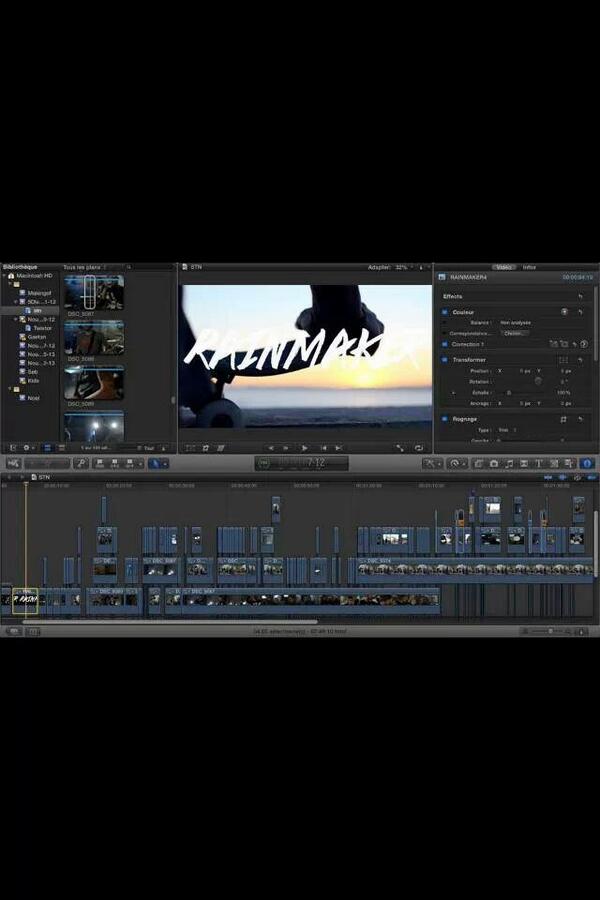600x900 pixels.
Task: Open the Tout clip duration dropdown
Action: pyautogui.click(x=149, y=448)
